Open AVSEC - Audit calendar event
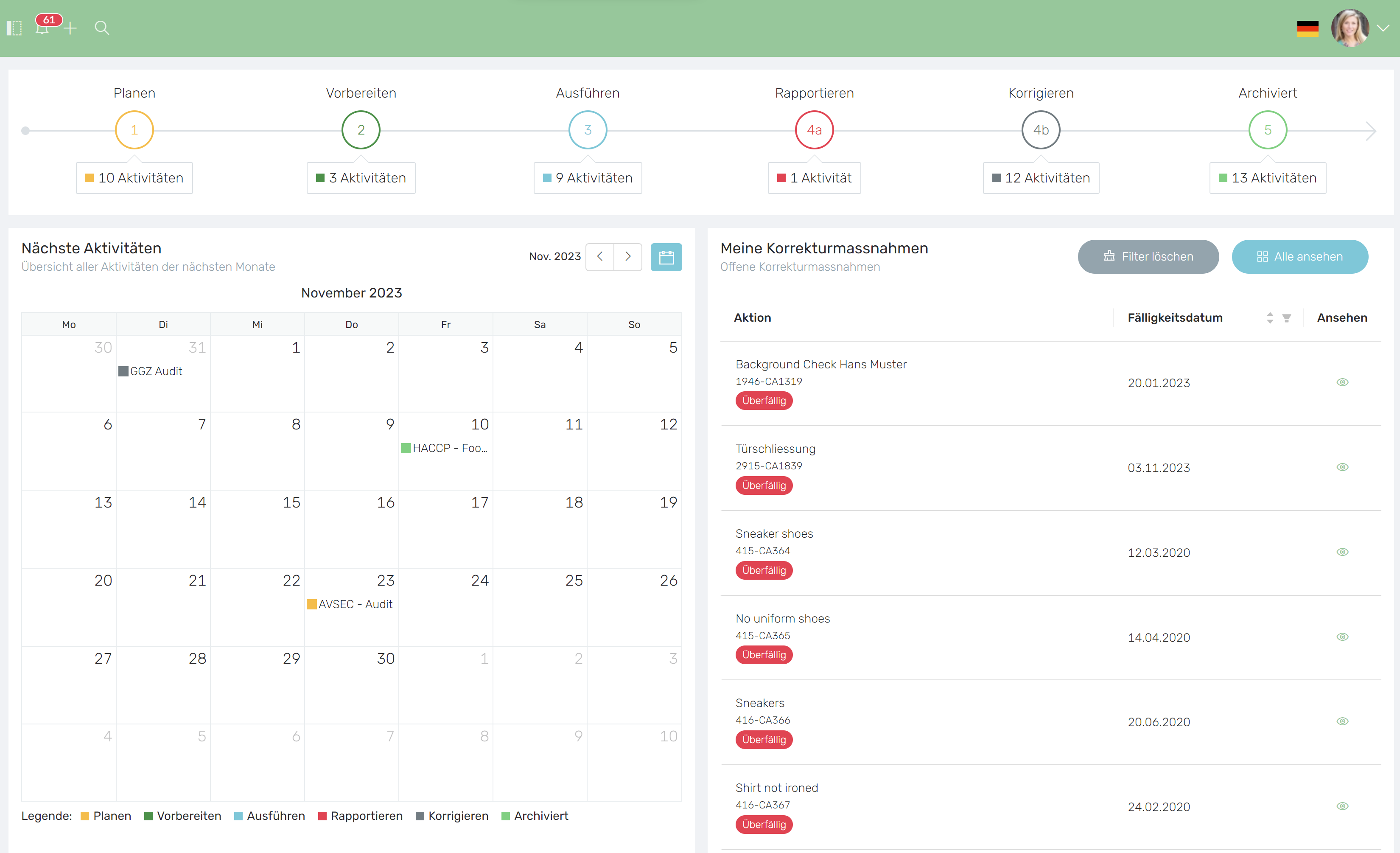 click(350, 604)
